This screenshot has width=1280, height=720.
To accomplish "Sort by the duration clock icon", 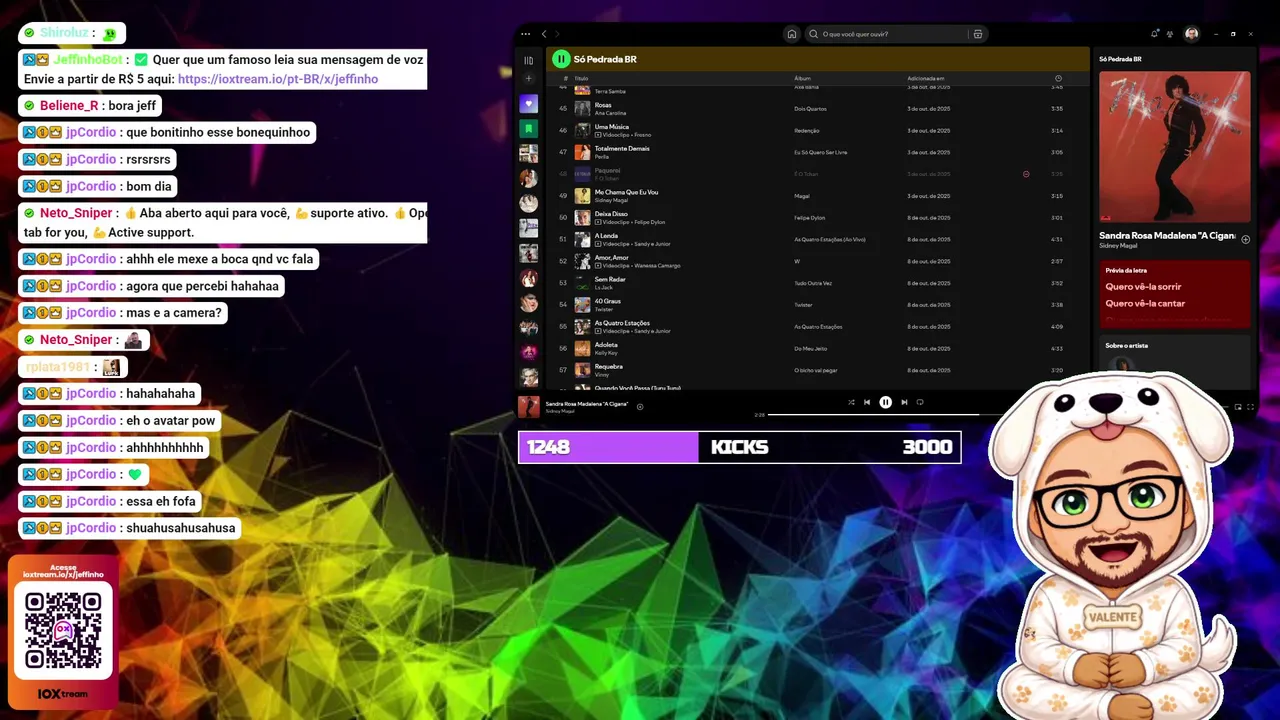I will pos(1058,78).
